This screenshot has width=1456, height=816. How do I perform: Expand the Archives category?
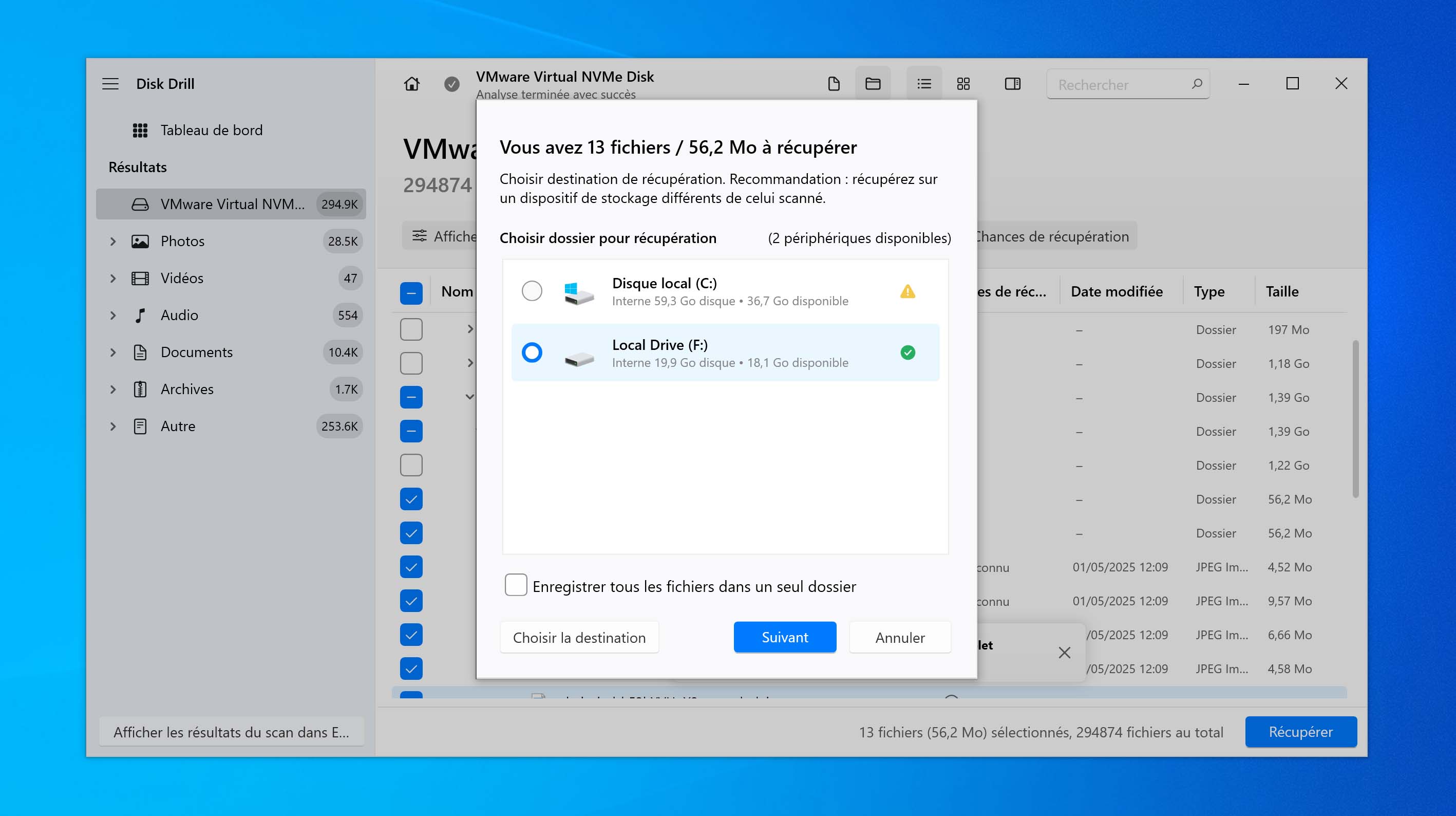coord(113,389)
